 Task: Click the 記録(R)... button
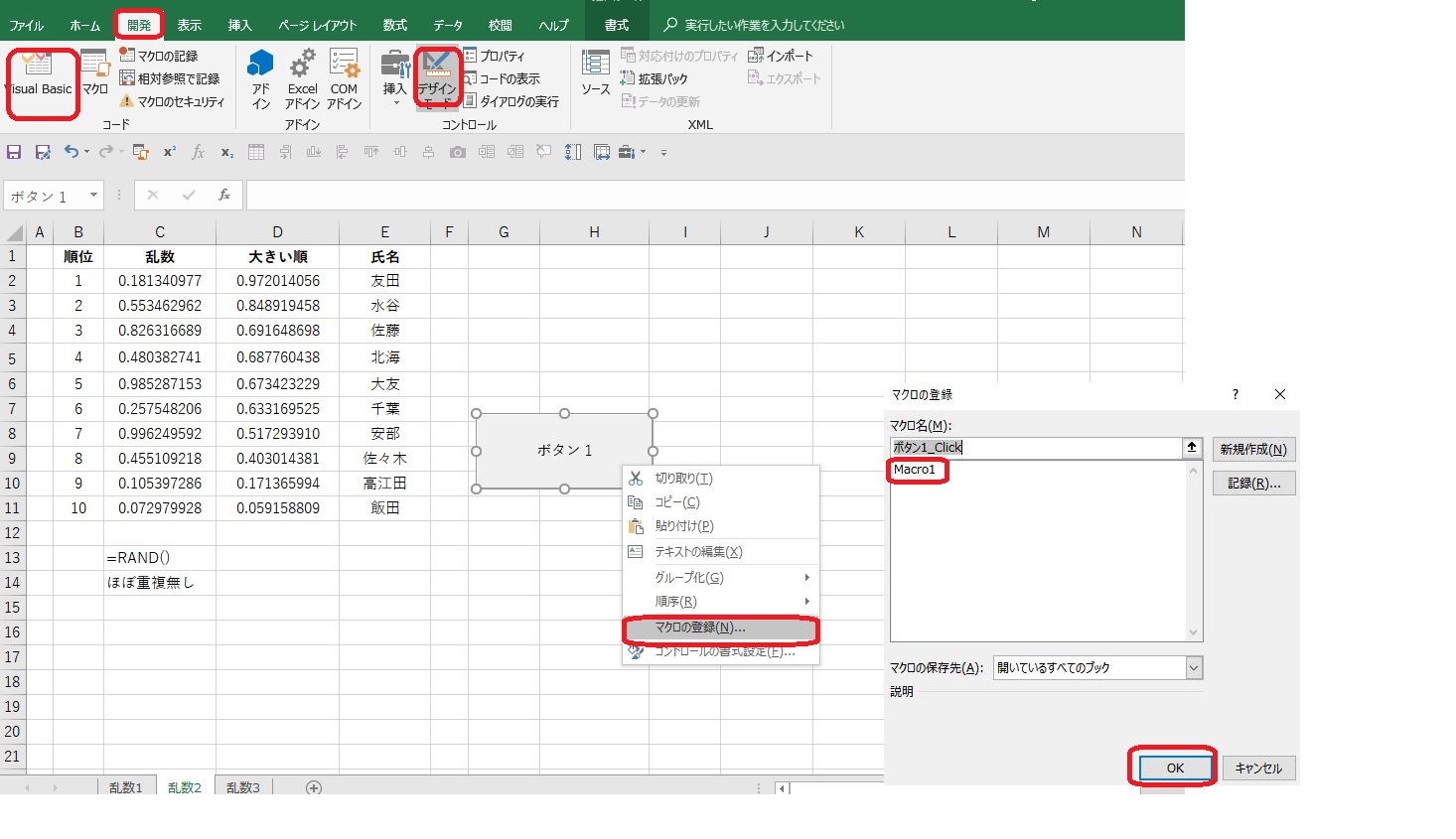(x=1253, y=484)
